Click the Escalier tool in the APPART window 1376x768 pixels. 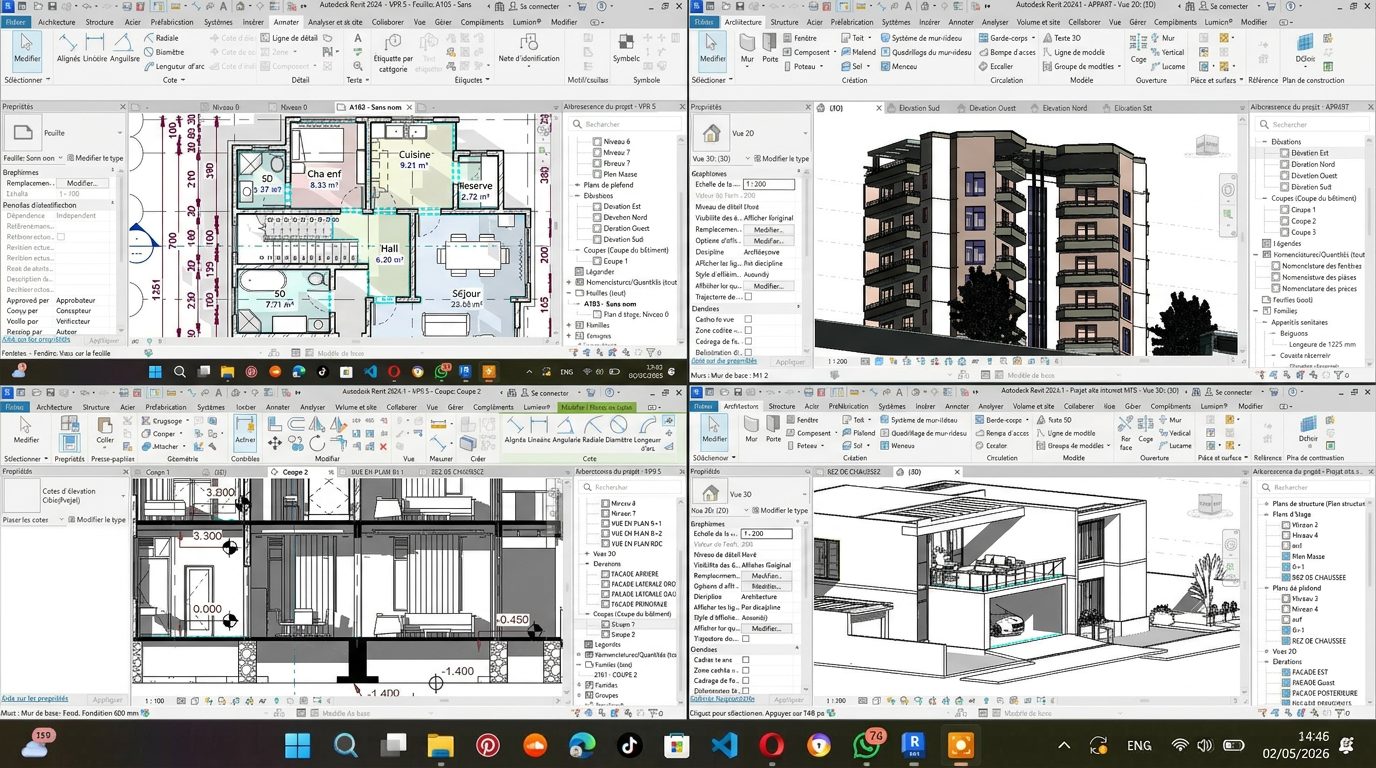(995, 66)
